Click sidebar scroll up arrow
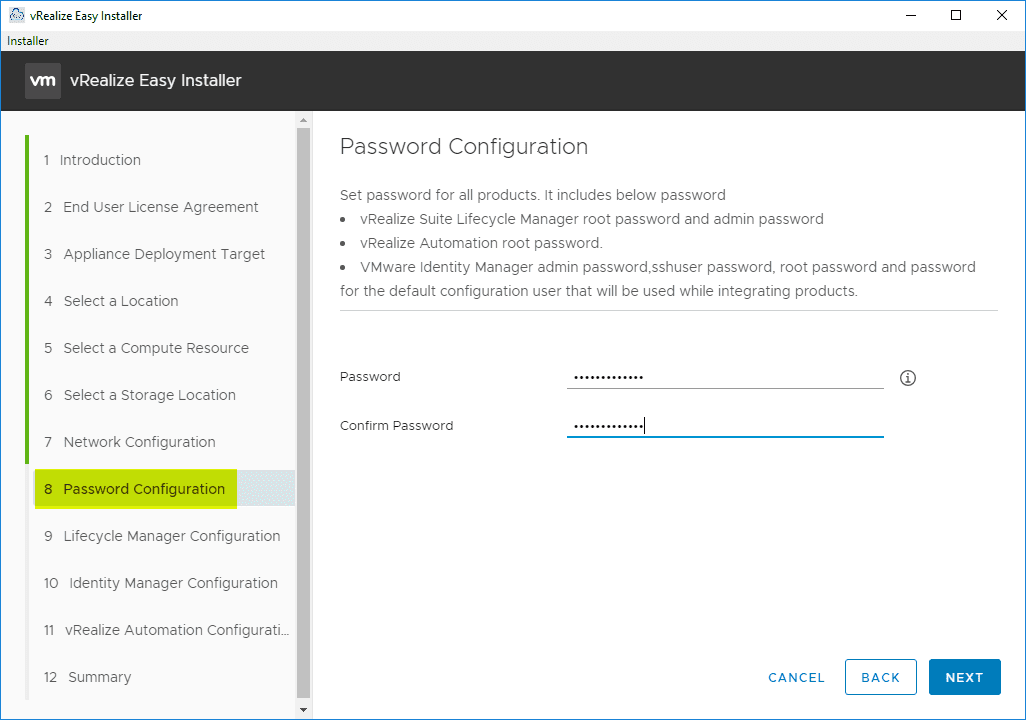 coord(304,120)
